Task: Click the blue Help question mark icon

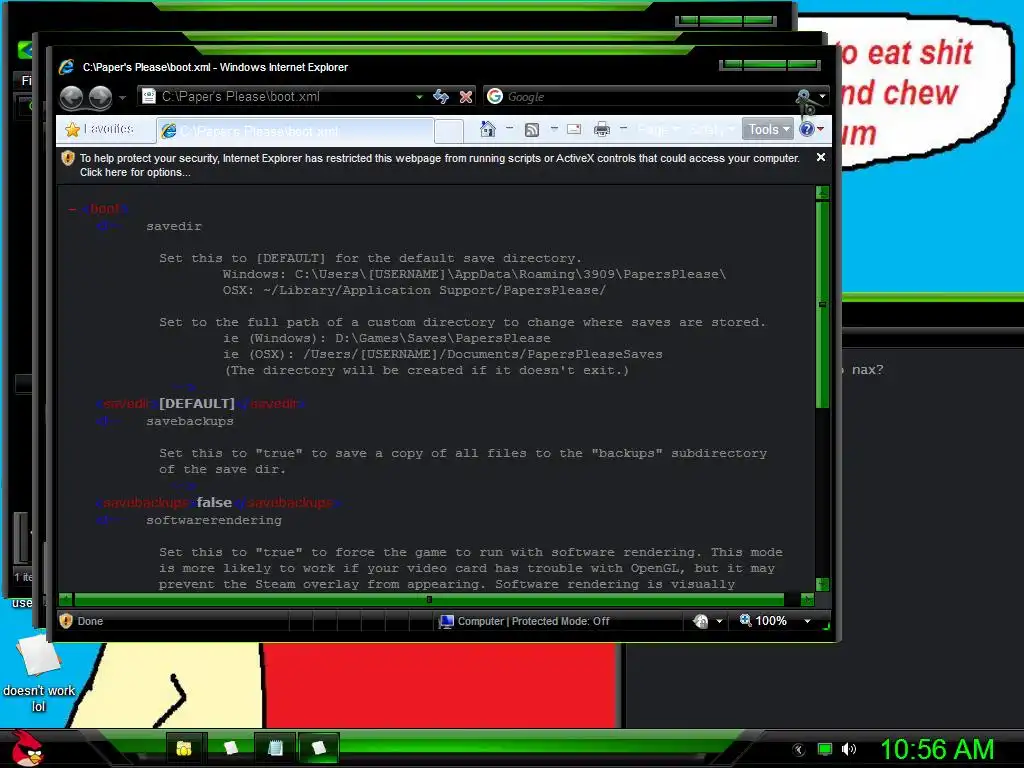Action: click(x=807, y=129)
